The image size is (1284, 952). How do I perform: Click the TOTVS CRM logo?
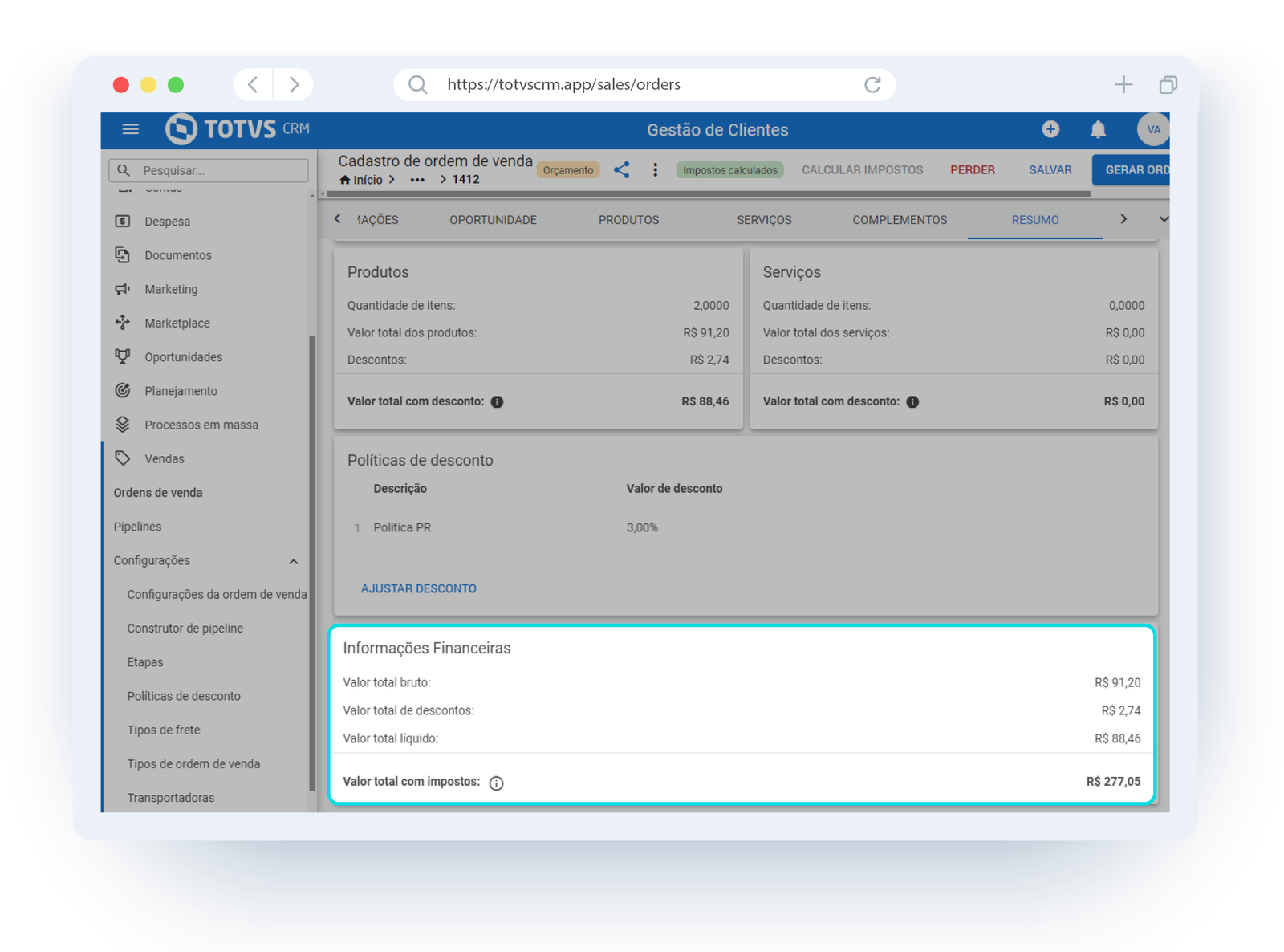pyautogui.click(x=237, y=129)
